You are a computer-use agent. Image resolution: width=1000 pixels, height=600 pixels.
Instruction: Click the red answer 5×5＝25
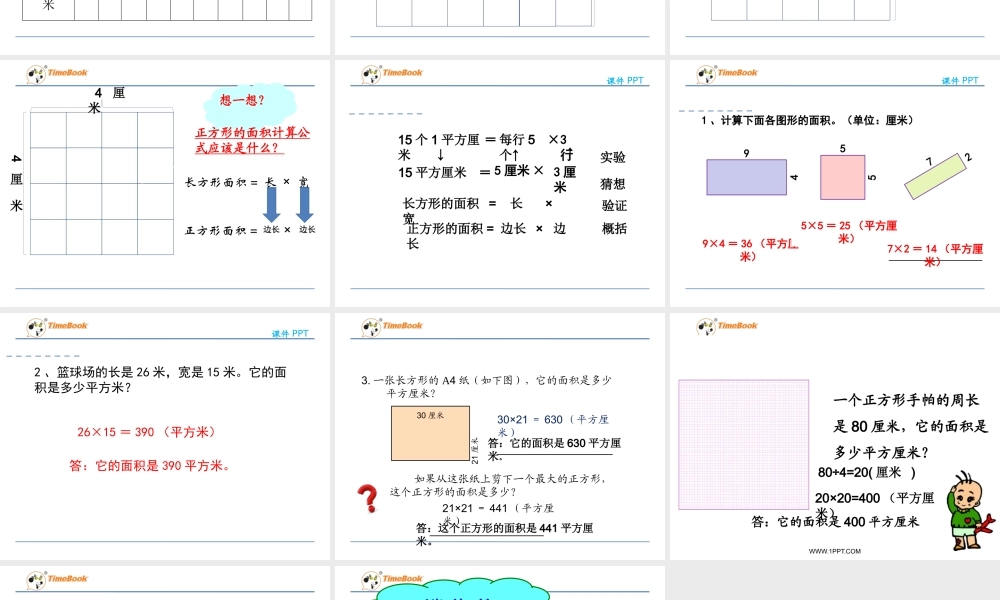[x=849, y=231]
